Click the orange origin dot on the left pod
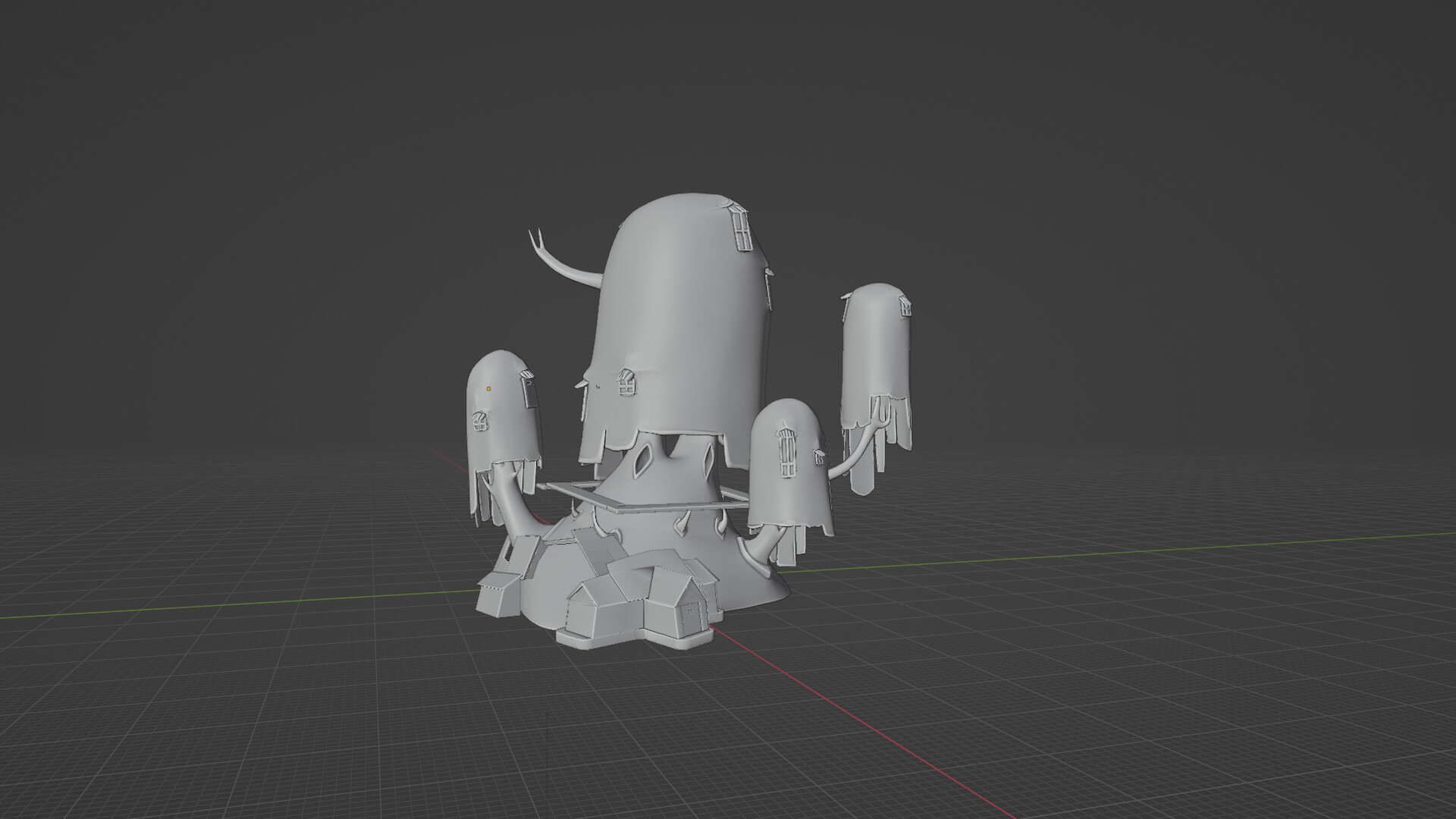Screen dimensions: 1456x819 point(489,388)
